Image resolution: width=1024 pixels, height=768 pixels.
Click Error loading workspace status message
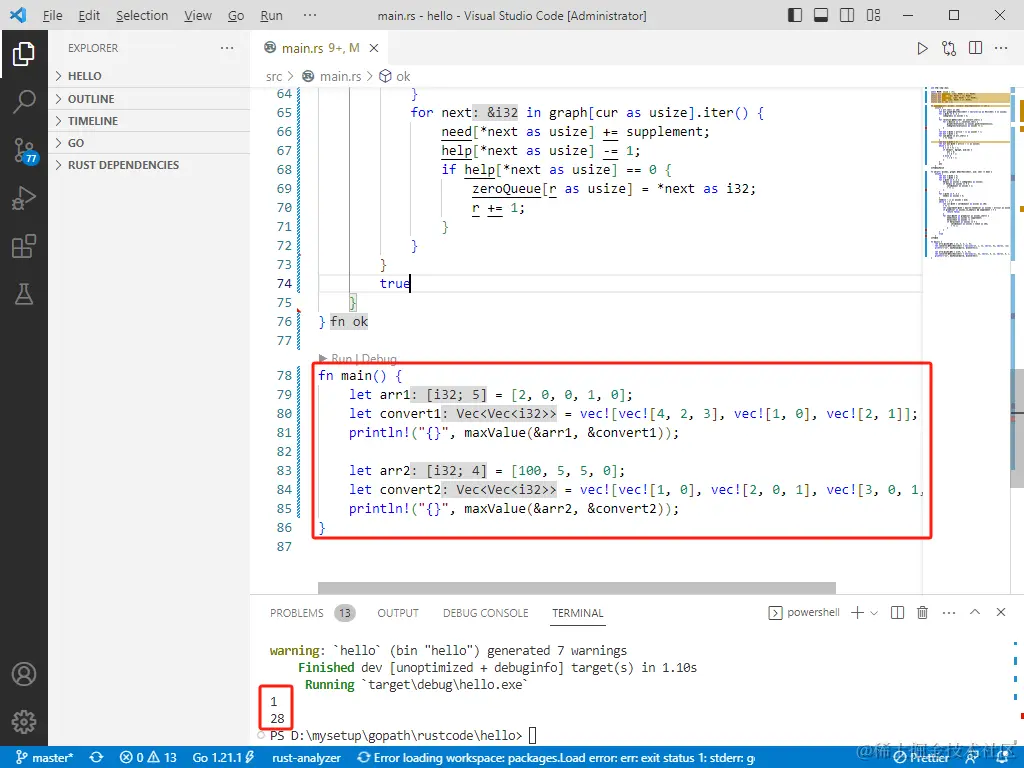click(x=556, y=758)
